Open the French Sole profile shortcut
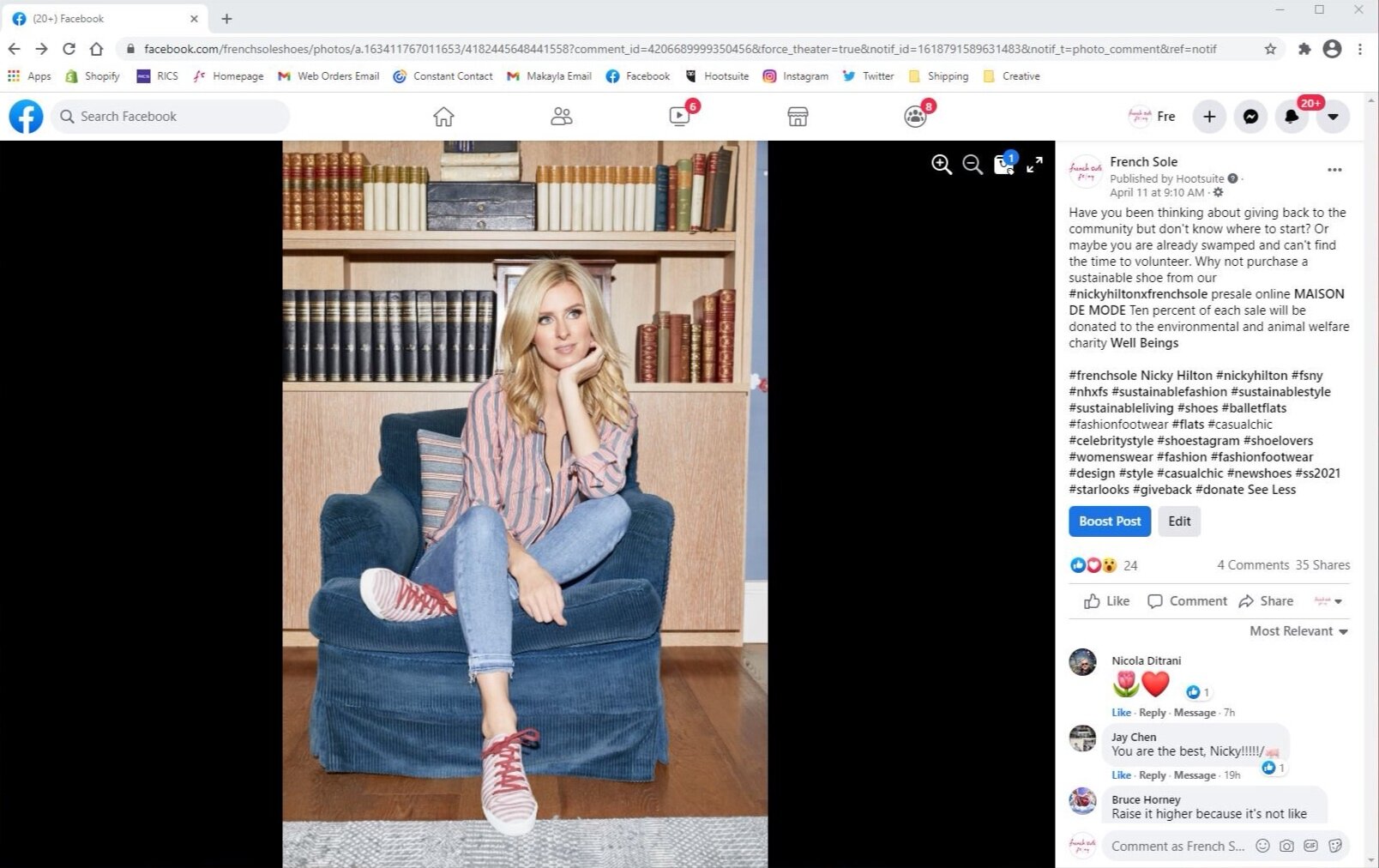Viewport: 1379px width, 868px height. pyautogui.click(x=1153, y=117)
